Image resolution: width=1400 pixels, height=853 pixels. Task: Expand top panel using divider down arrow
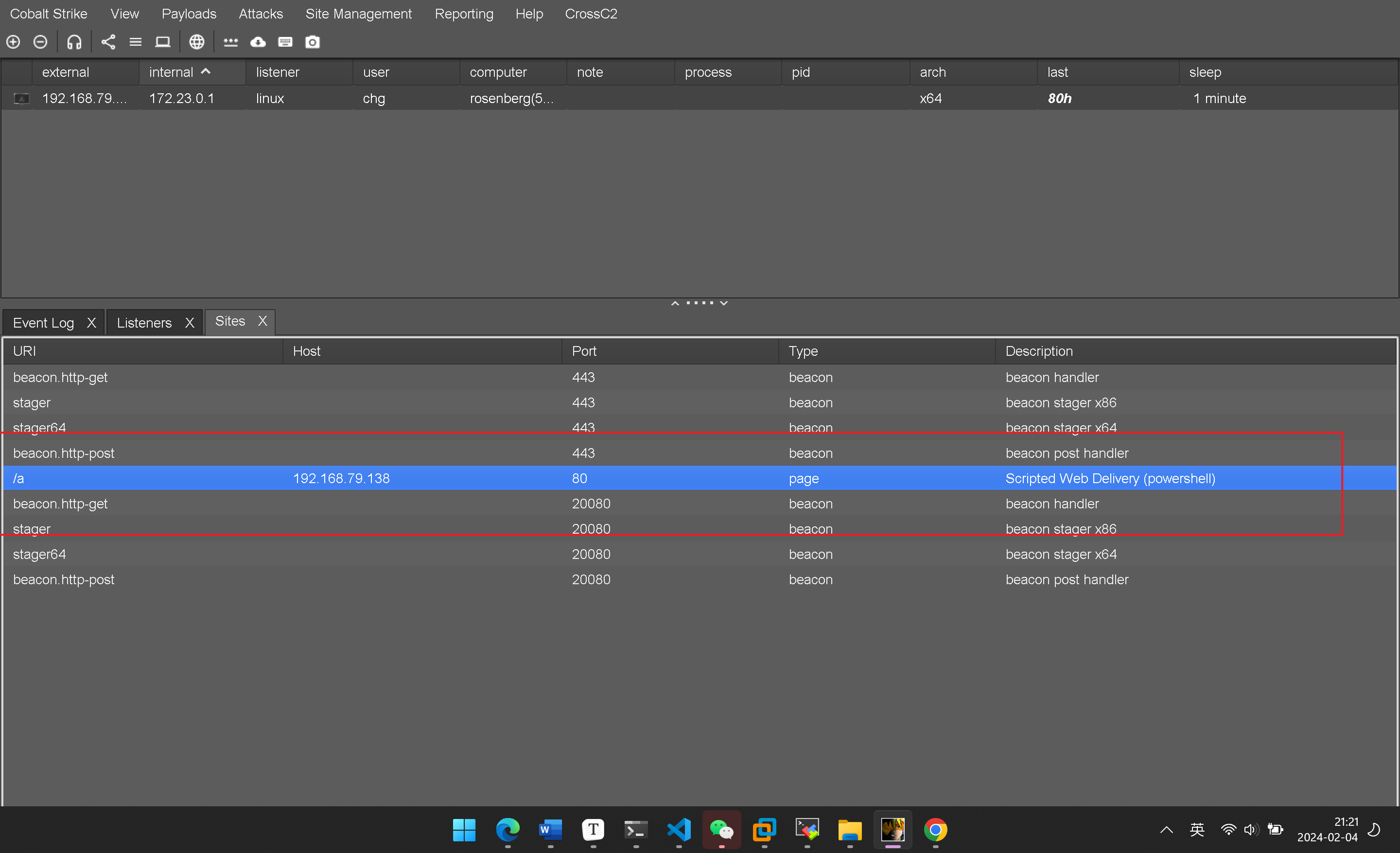pos(724,303)
